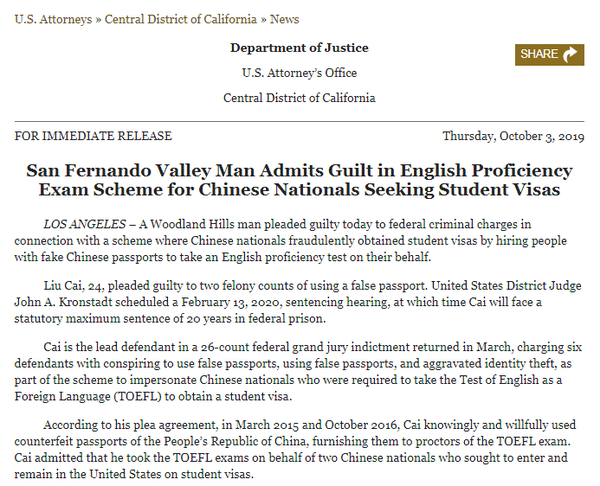The image size is (600, 486).
Task: Click the italic LOS ANGELES dateline
Action: [x=85, y=224]
